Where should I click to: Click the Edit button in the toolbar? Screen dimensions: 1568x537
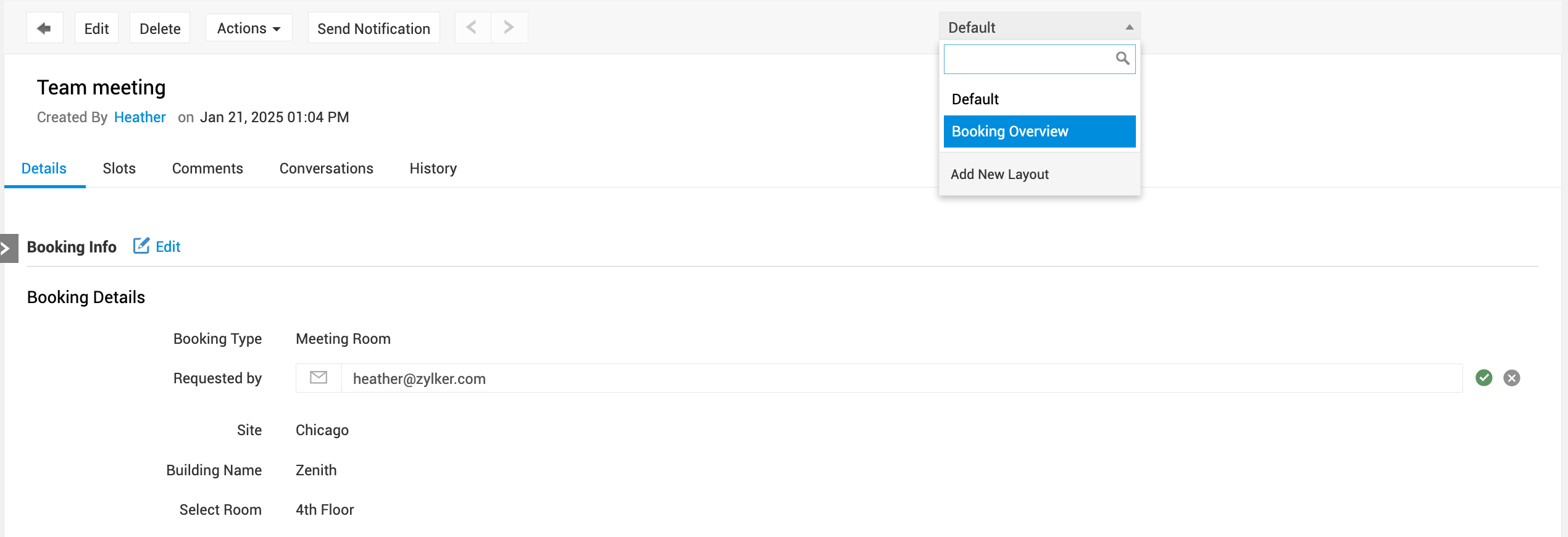tap(96, 28)
